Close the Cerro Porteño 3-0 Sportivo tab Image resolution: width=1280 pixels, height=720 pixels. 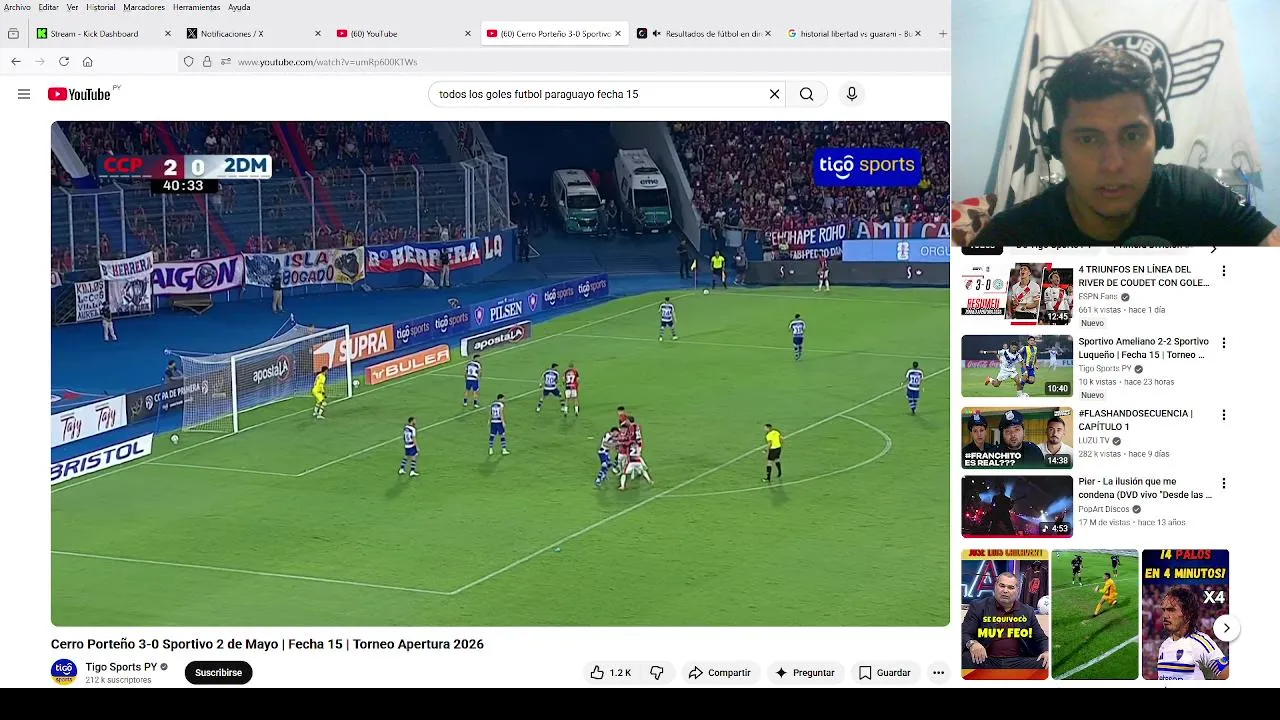click(618, 34)
